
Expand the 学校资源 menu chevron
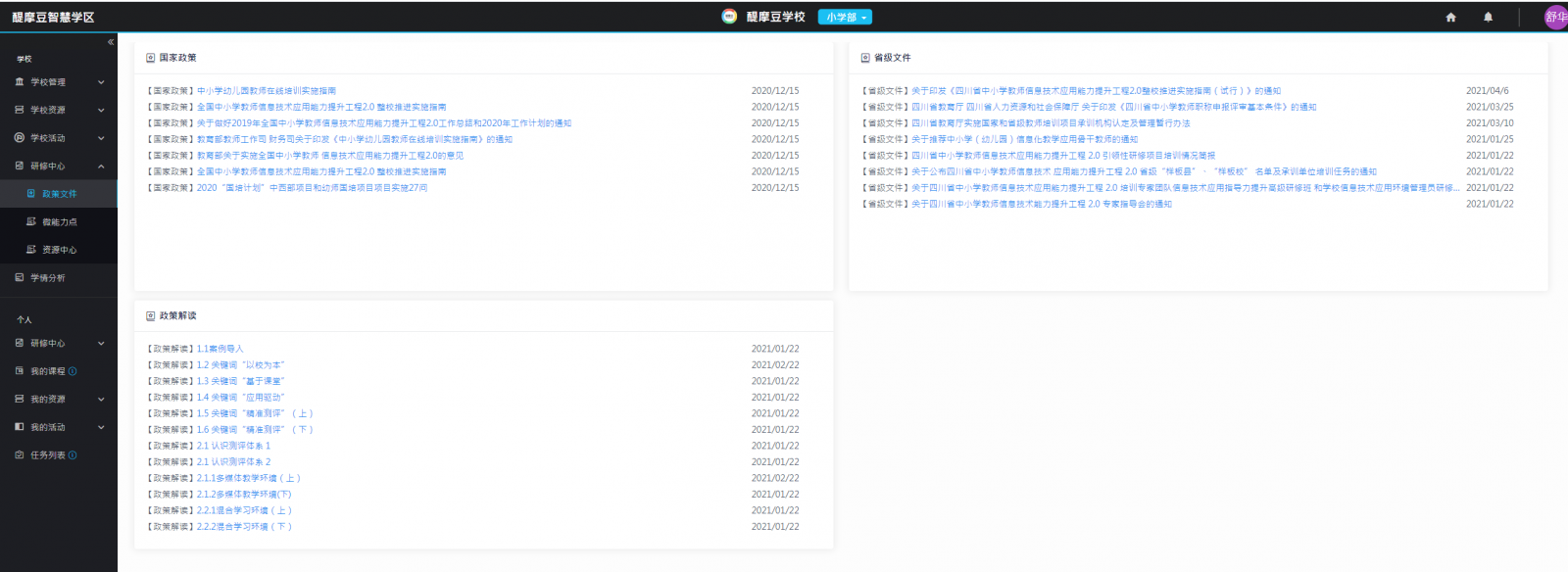coord(101,111)
